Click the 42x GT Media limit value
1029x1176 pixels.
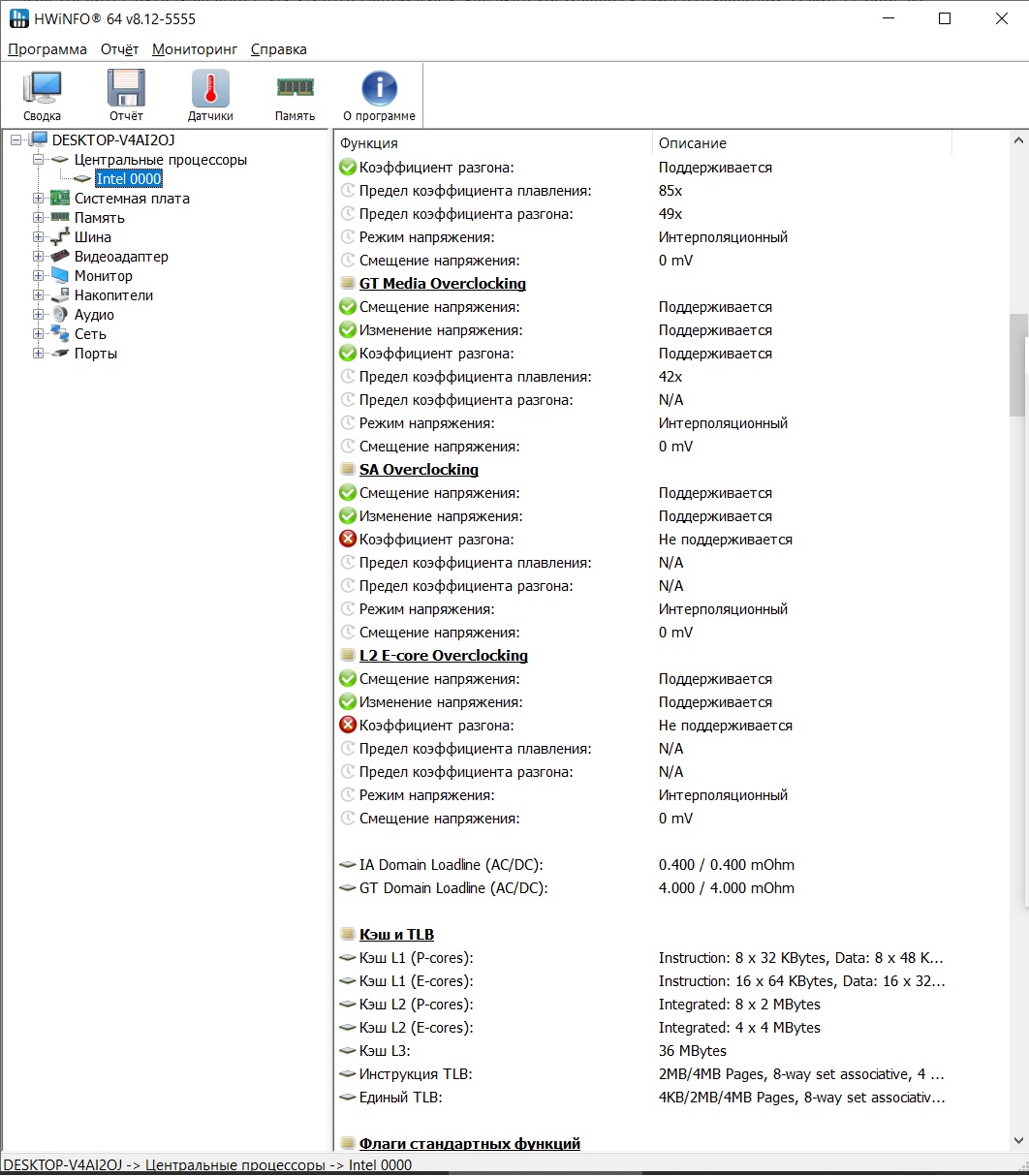pyautogui.click(x=670, y=377)
